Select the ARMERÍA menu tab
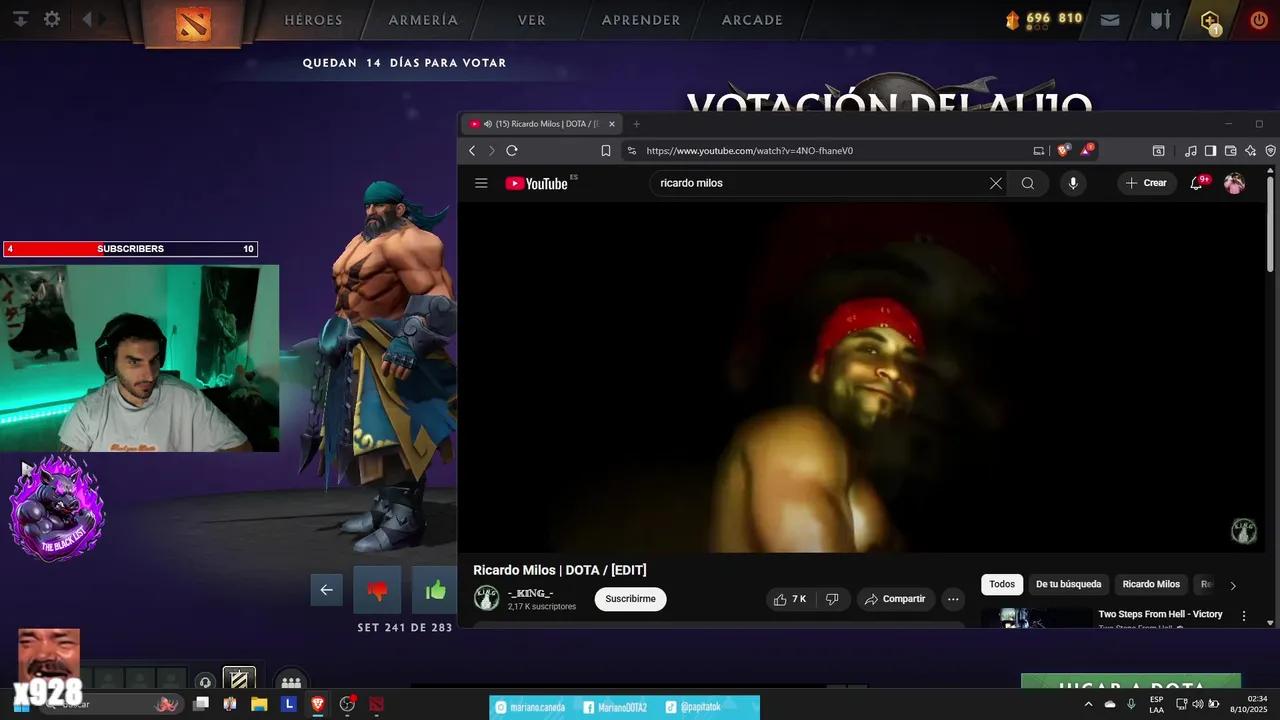Viewport: 1280px width, 720px height. click(423, 20)
